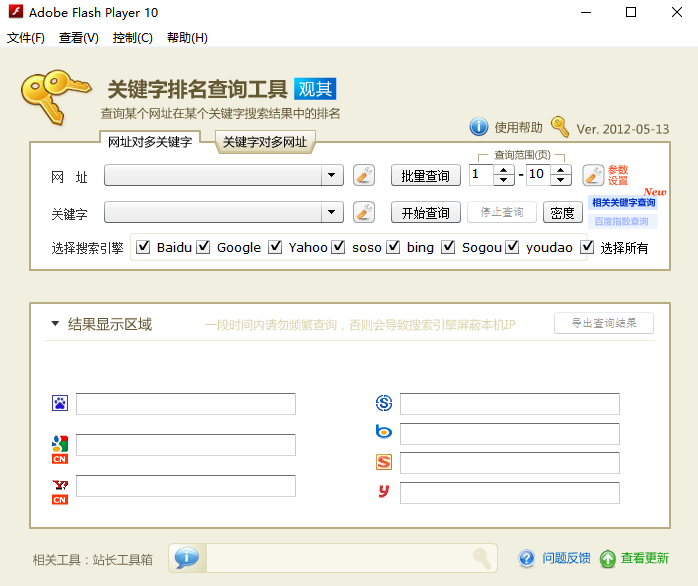698x586 pixels.
Task: Click the Sogou icon in results
Action: point(384,462)
